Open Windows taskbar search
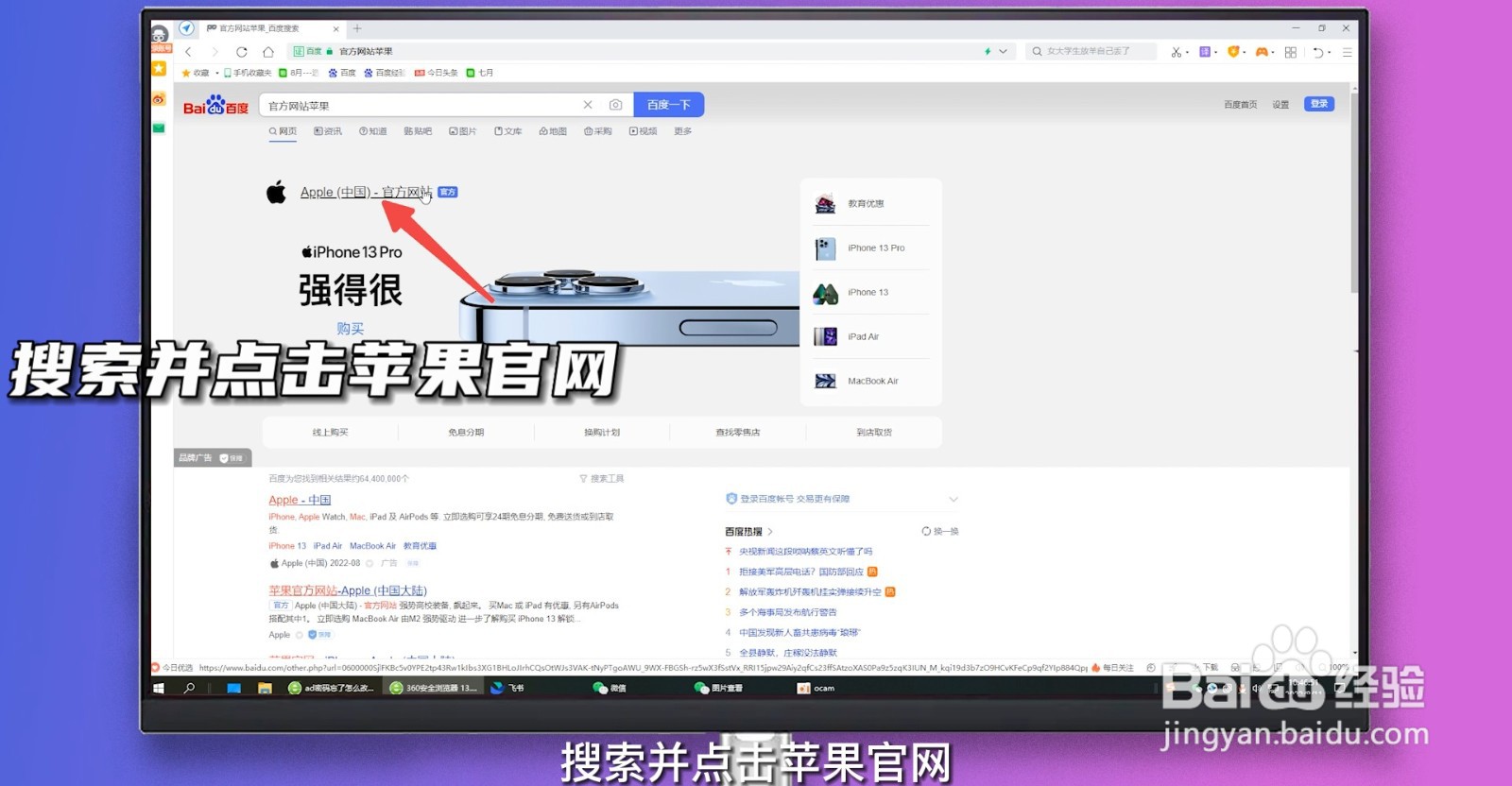This screenshot has width=1512, height=786. click(190, 688)
